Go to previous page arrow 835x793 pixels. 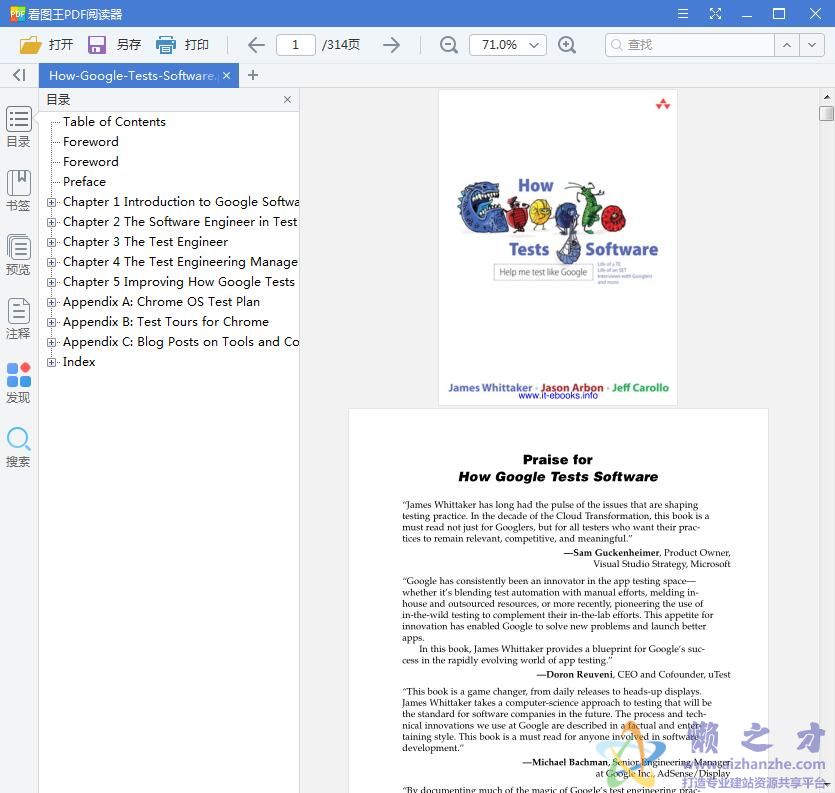click(256, 45)
